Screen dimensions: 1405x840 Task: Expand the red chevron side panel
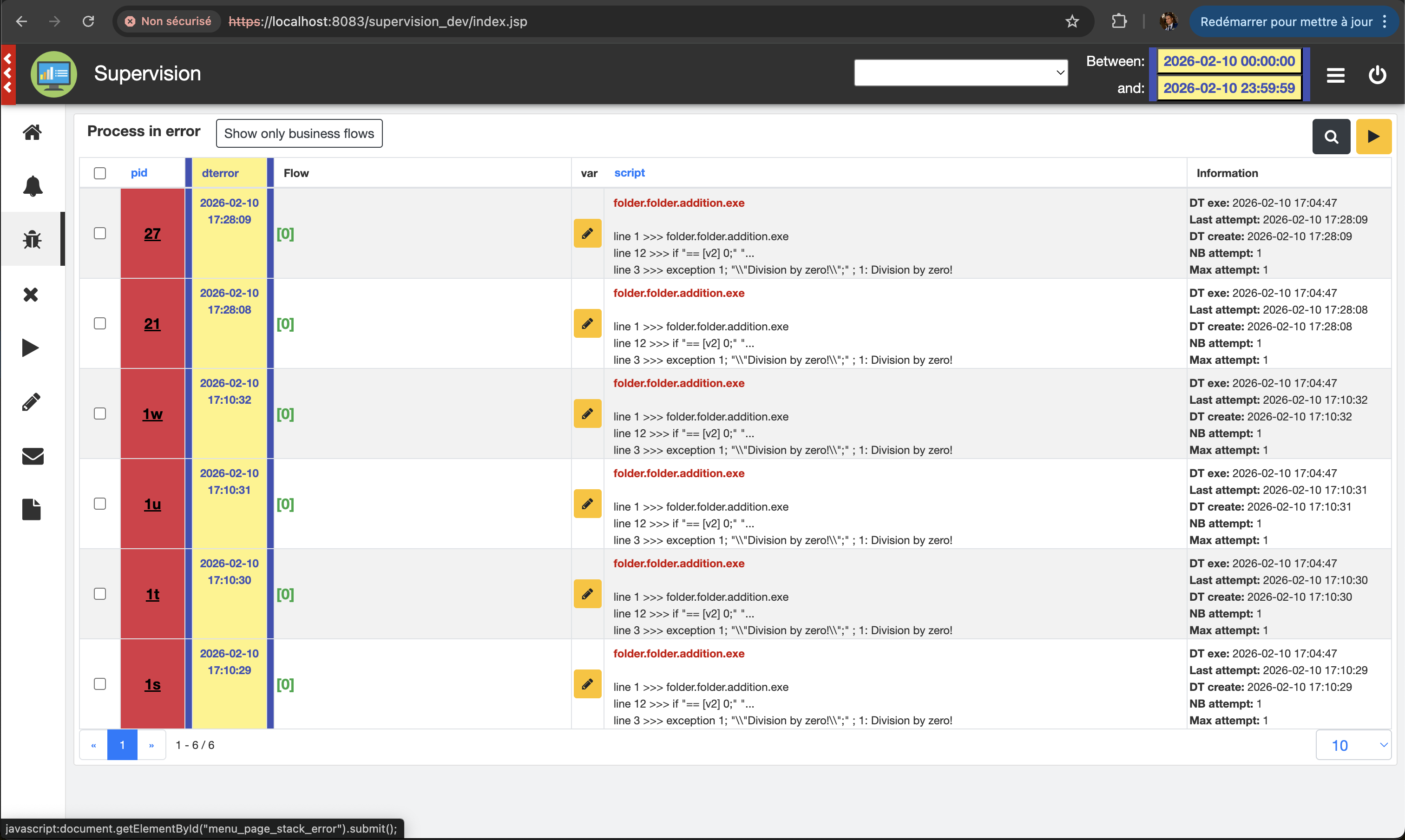pos(8,73)
